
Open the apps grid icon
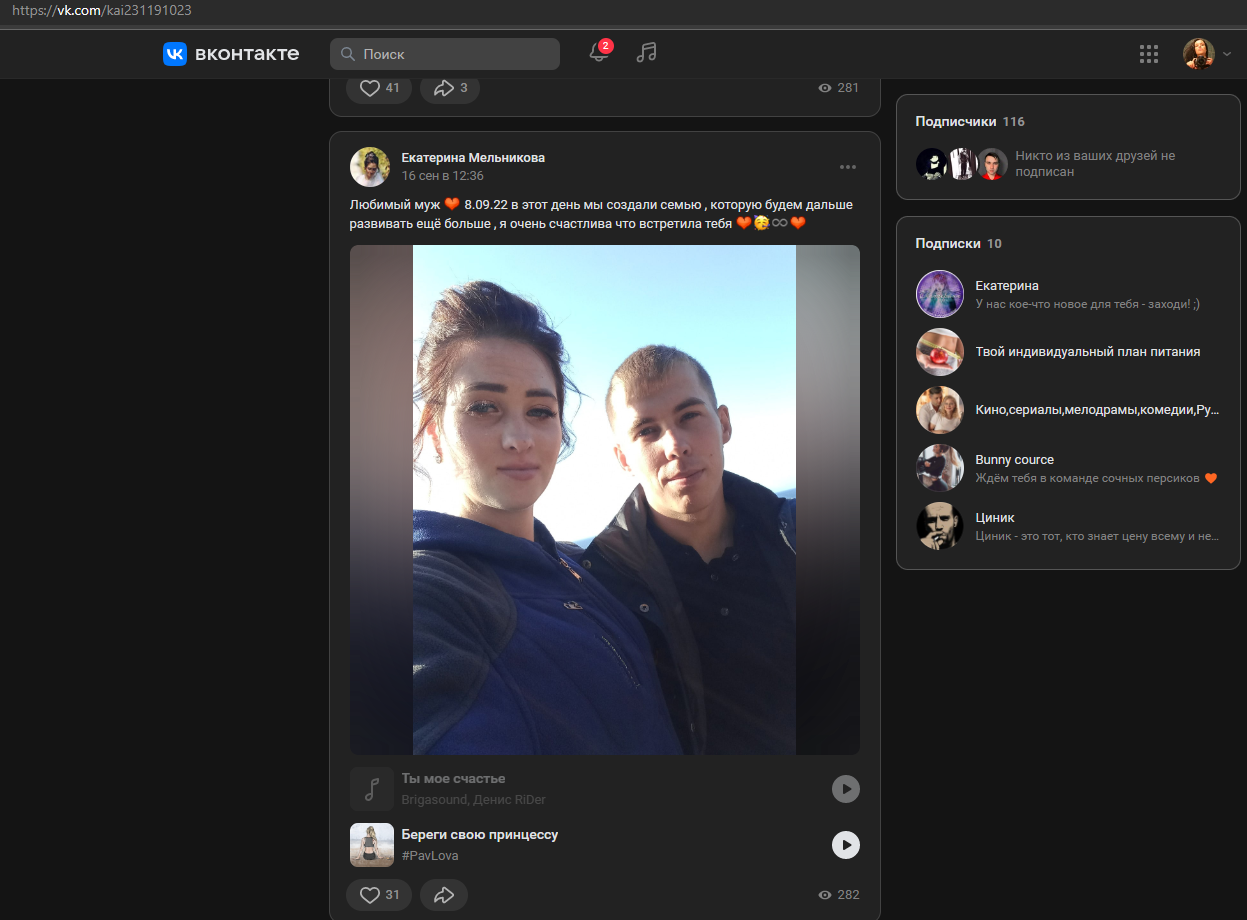click(1149, 54)
